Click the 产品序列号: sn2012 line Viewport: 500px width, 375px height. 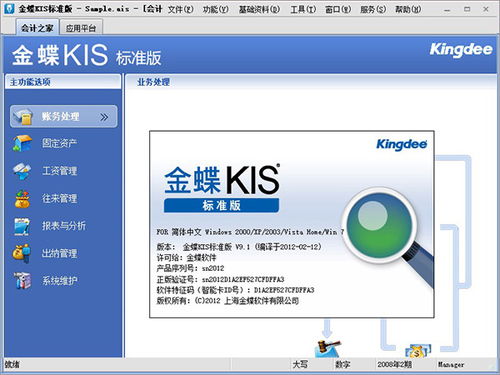190,268
